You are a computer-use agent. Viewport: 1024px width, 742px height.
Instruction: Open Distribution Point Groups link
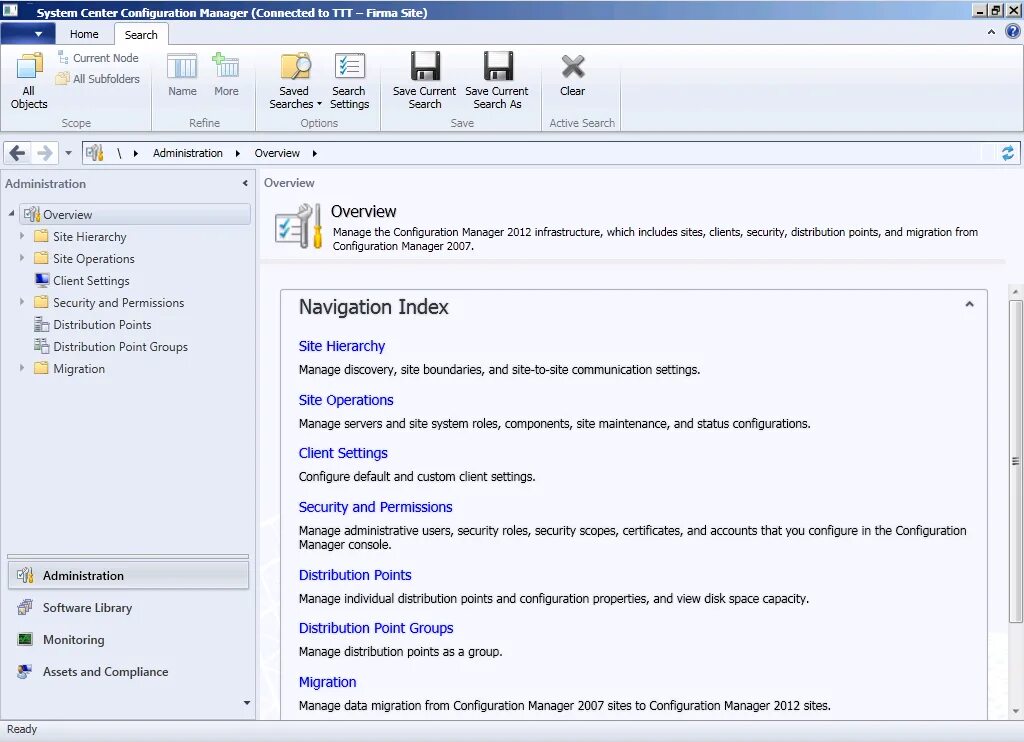(376, 628)
